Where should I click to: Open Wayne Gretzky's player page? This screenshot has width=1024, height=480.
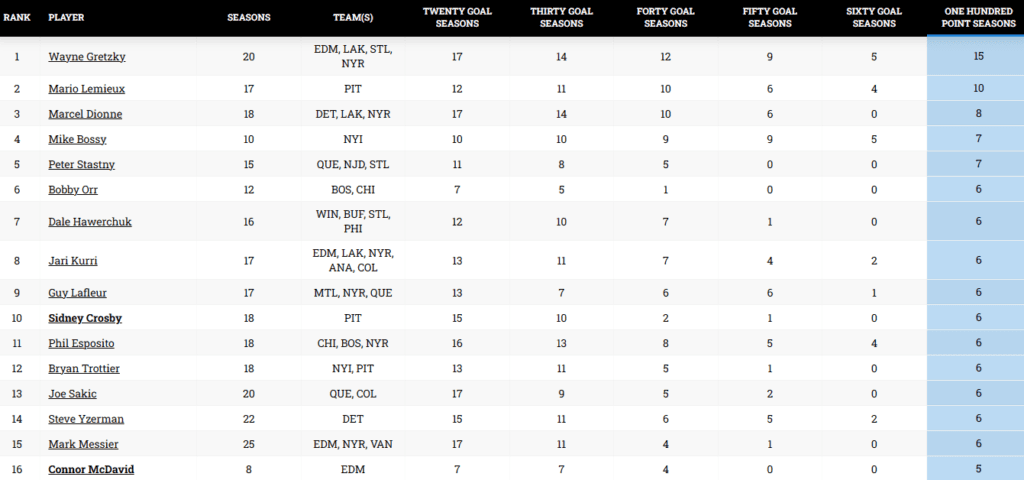tap(87, 57)
